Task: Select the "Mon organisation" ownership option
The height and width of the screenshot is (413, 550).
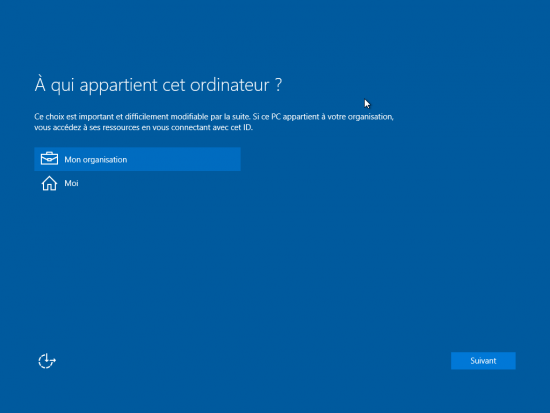Action: pyautogui.click(x=138, y=159)
